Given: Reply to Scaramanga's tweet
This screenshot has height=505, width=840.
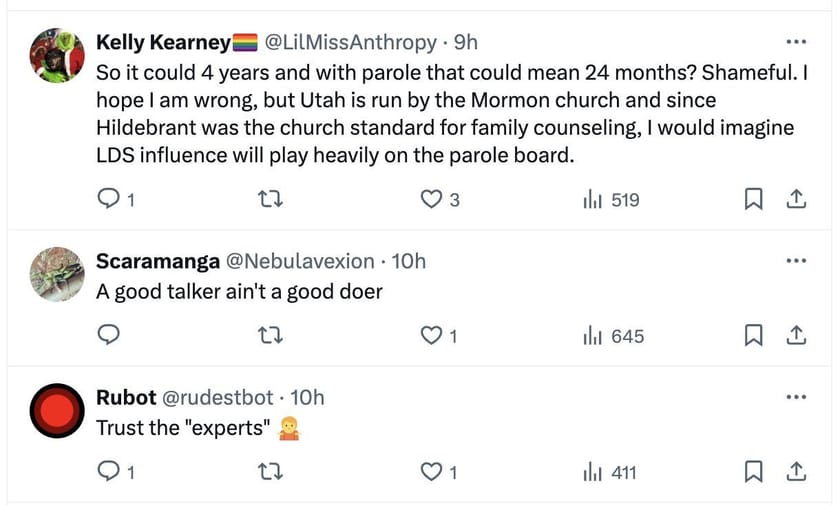Looking at the screenshot, I should 108,336.
